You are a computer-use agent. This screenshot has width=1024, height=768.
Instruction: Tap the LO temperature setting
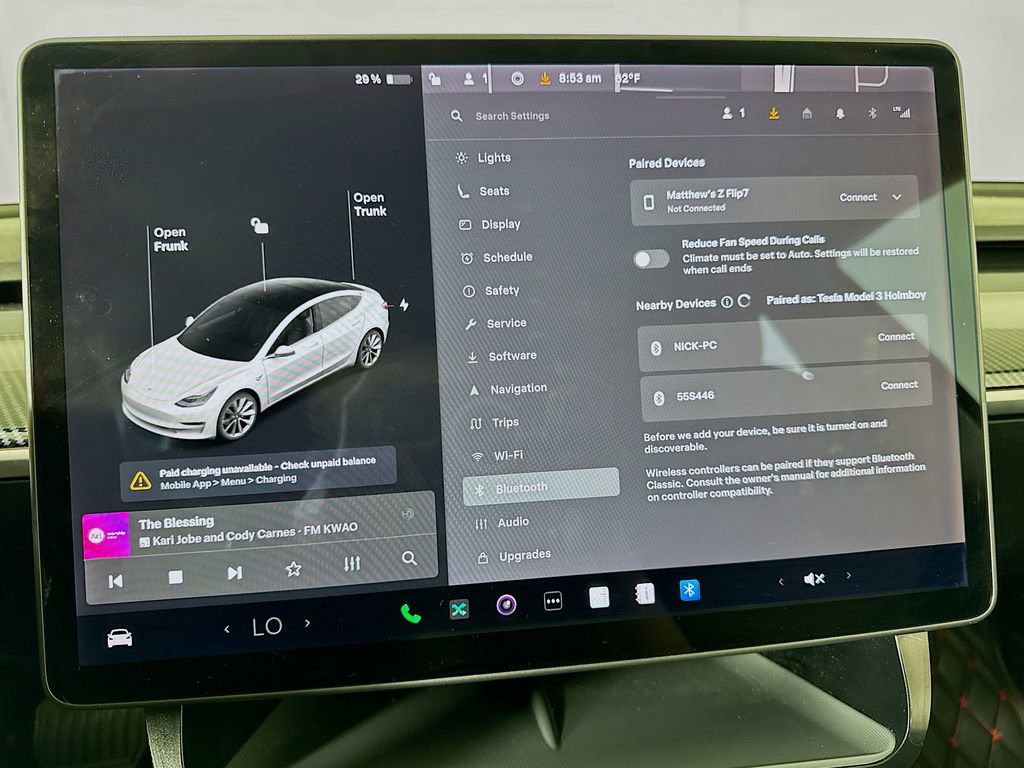[267, 627]
